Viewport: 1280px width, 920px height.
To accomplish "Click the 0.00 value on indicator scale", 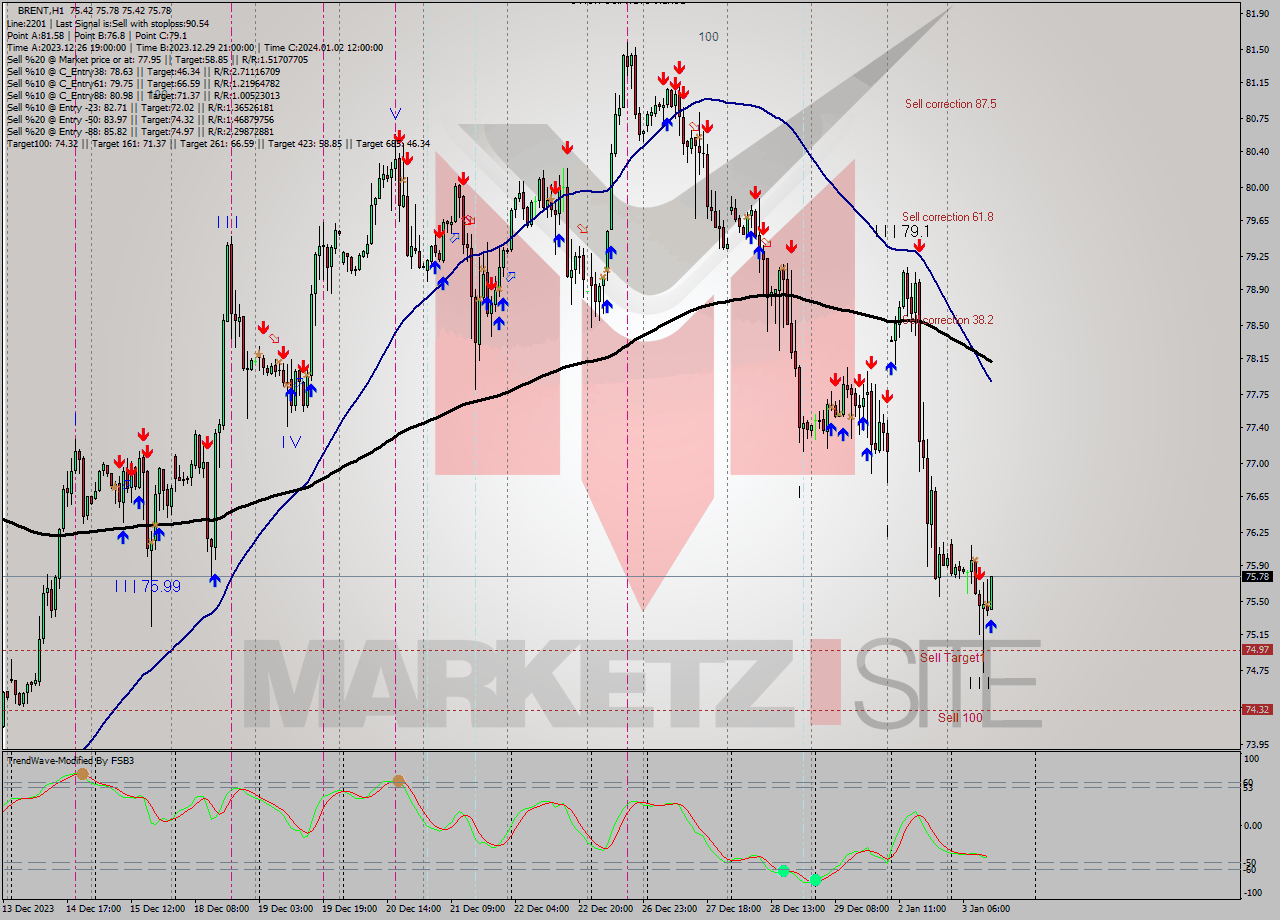I will pyautogui.click(x=1255, y=826).
